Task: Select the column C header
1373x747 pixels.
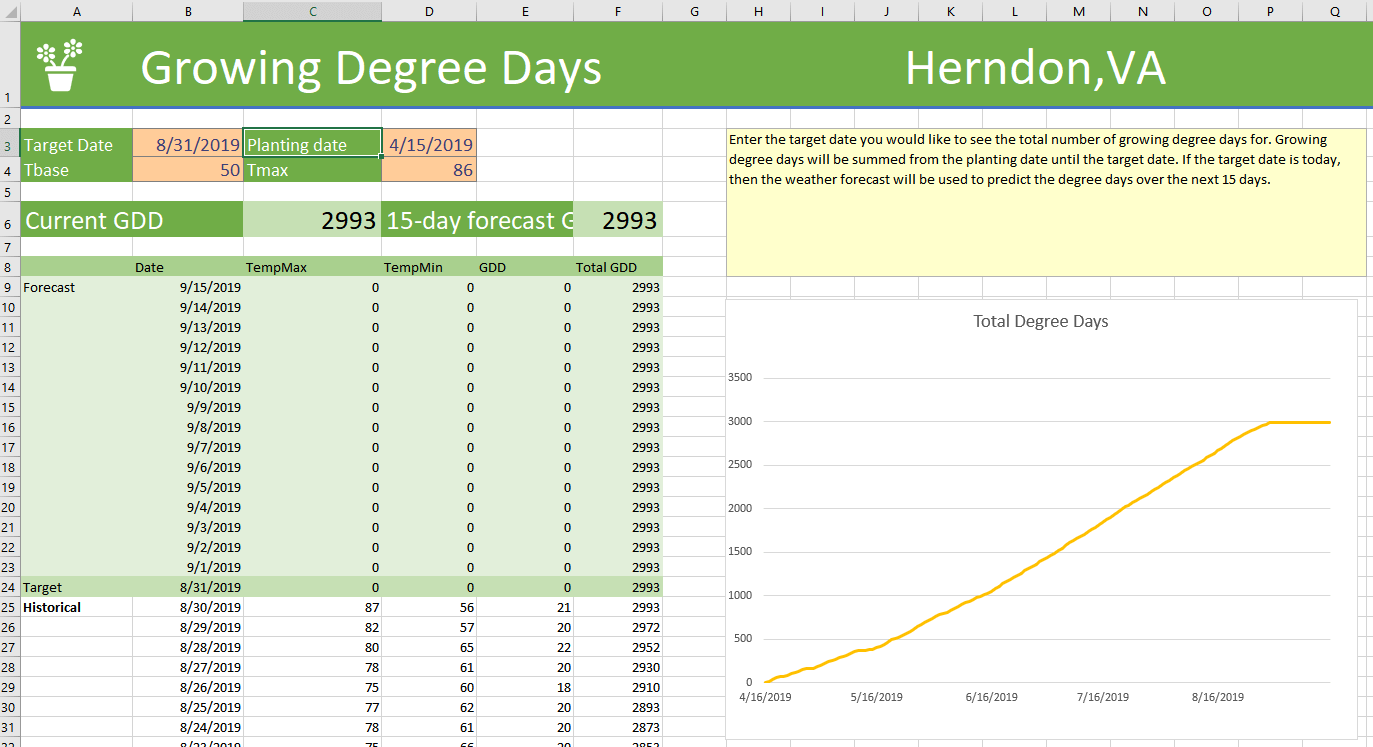Action: point(312,11)
